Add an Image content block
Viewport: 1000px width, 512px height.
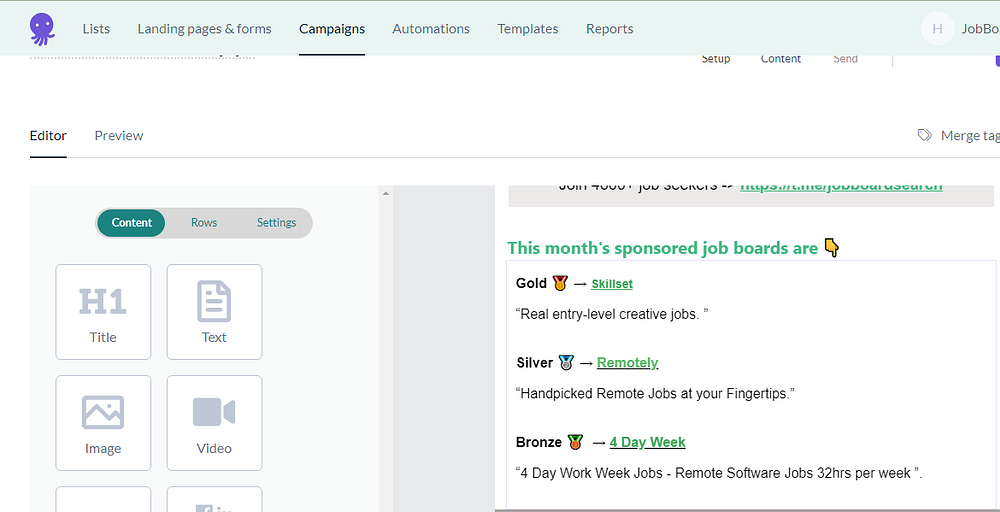(x=103, y=422)
